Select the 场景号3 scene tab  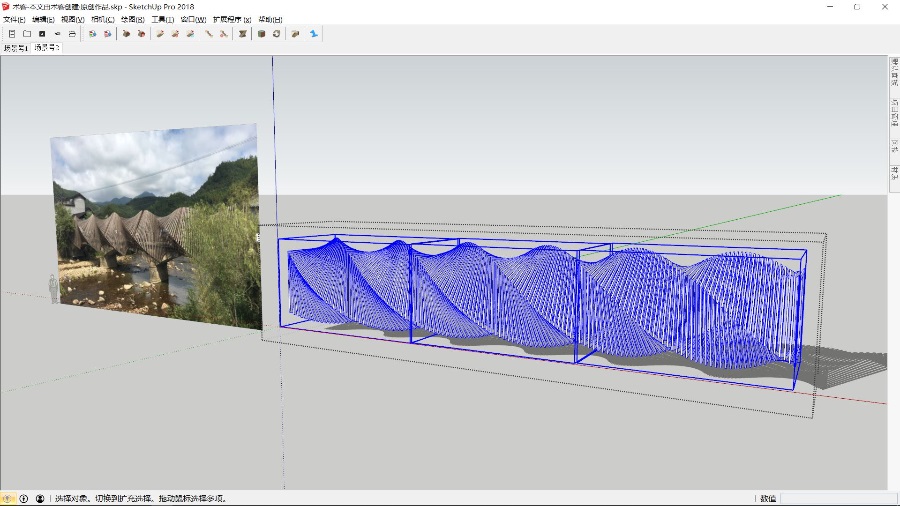[47, 47]
